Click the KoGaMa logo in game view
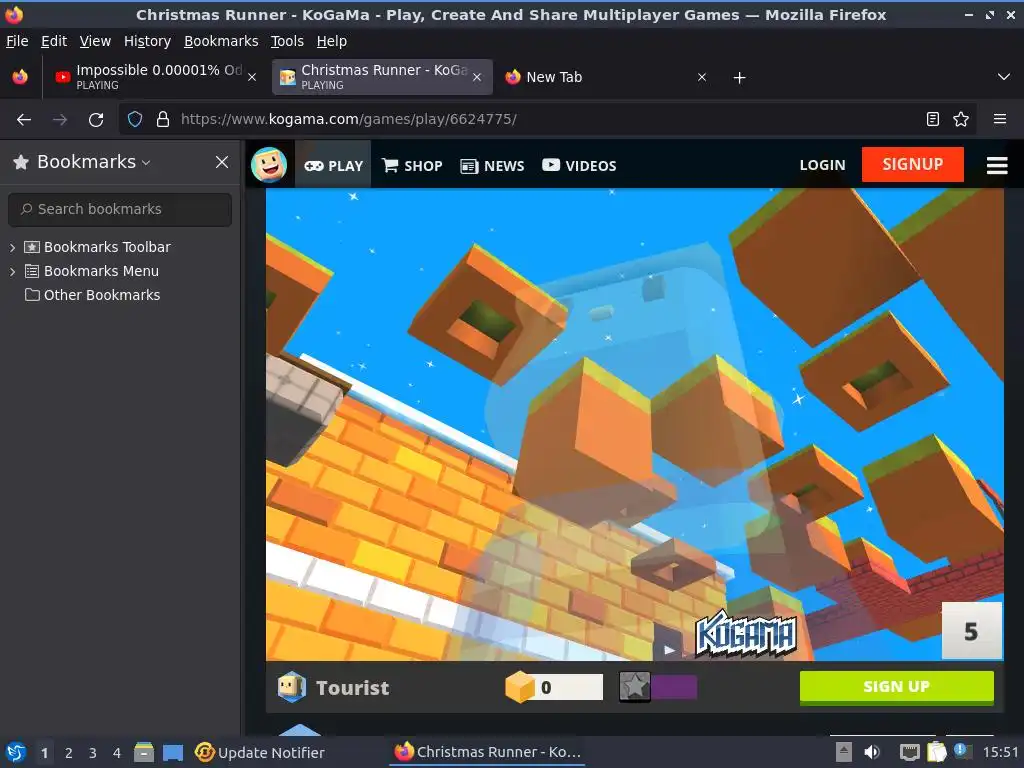 coord(746,633)
